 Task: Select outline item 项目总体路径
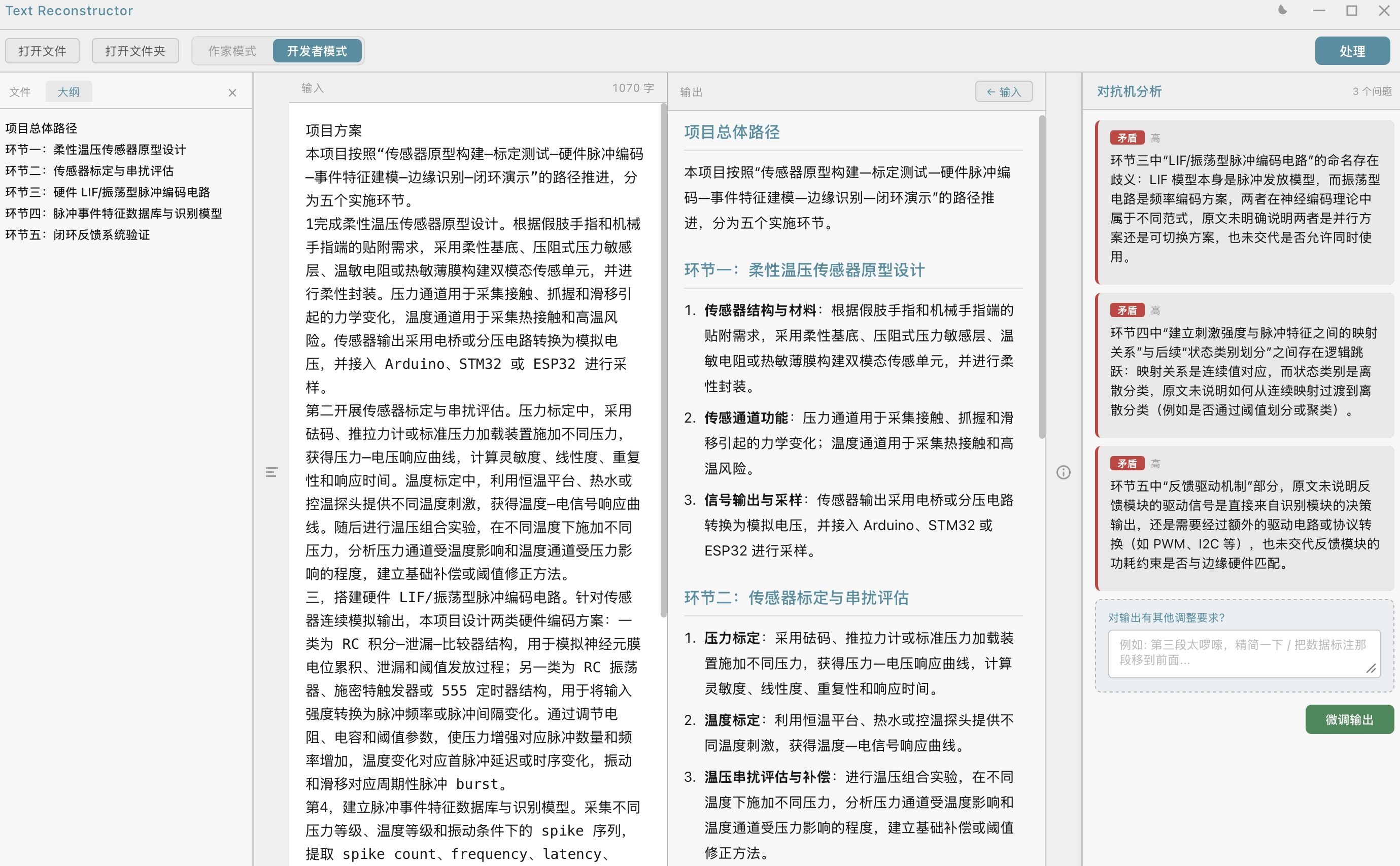coord(41,128)
